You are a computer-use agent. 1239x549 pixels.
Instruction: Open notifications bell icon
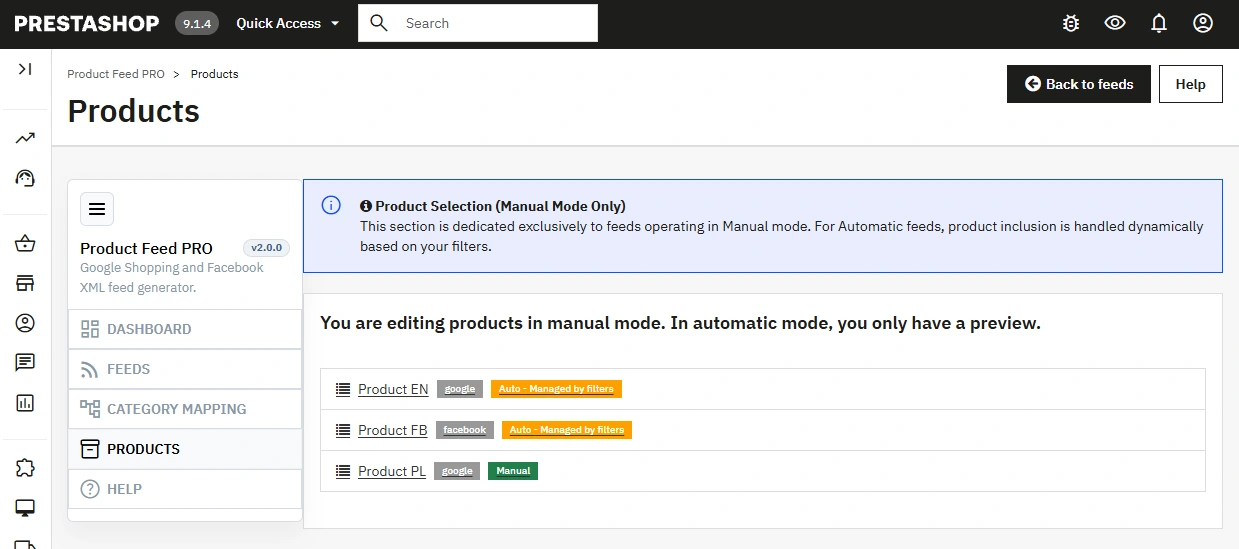click(x=1159, y=23)
